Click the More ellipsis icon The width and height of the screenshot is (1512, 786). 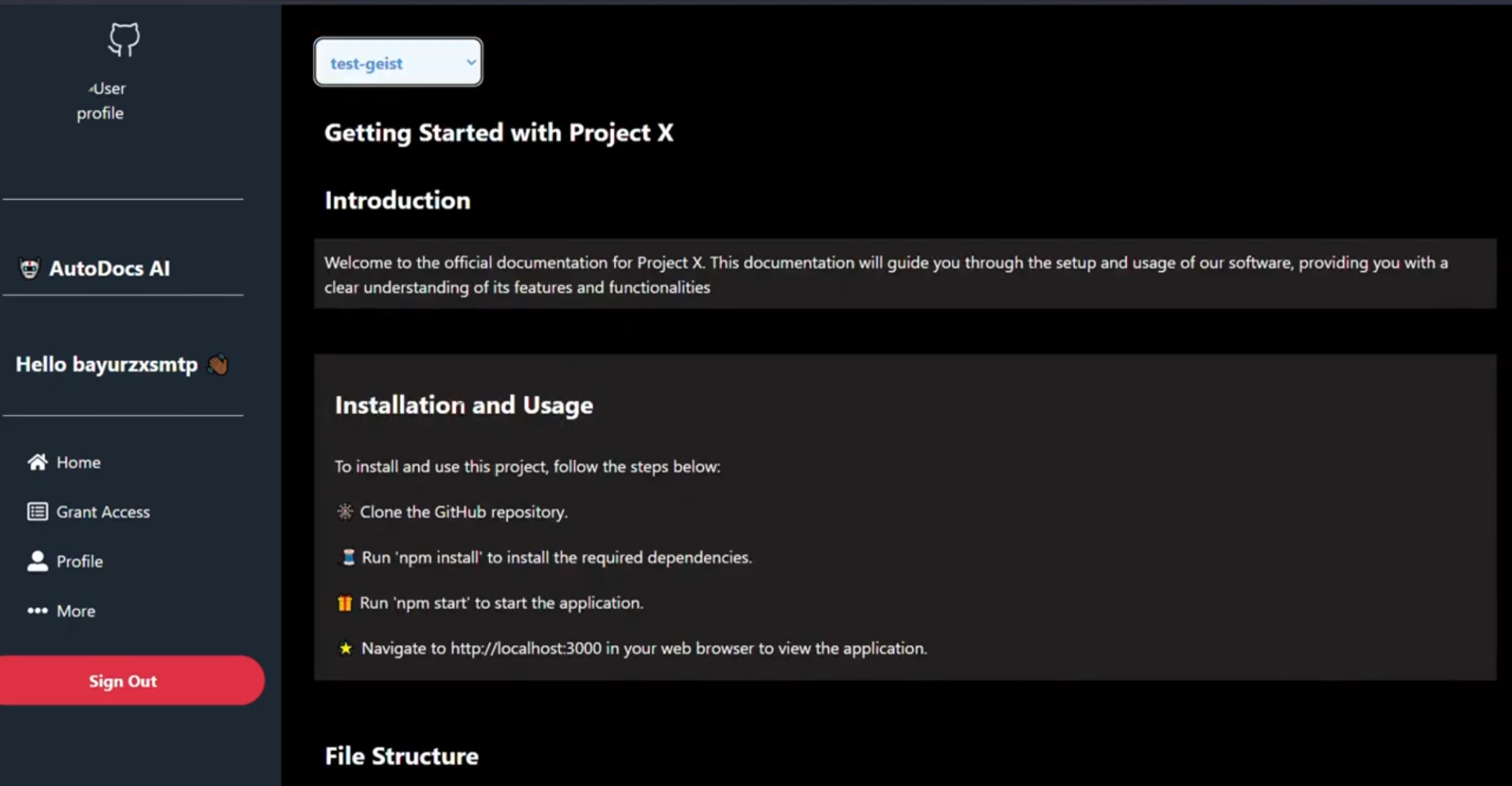(37, 611)
